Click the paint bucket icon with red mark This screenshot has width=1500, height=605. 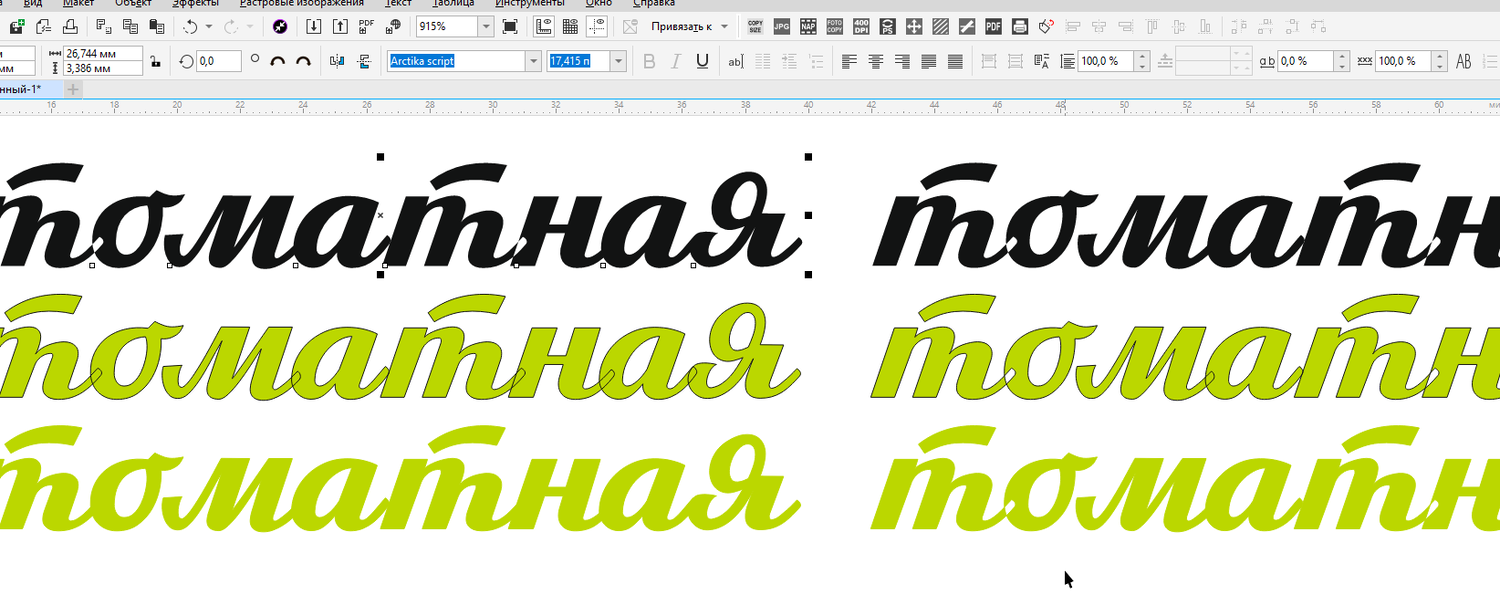tap(1046, 26)
